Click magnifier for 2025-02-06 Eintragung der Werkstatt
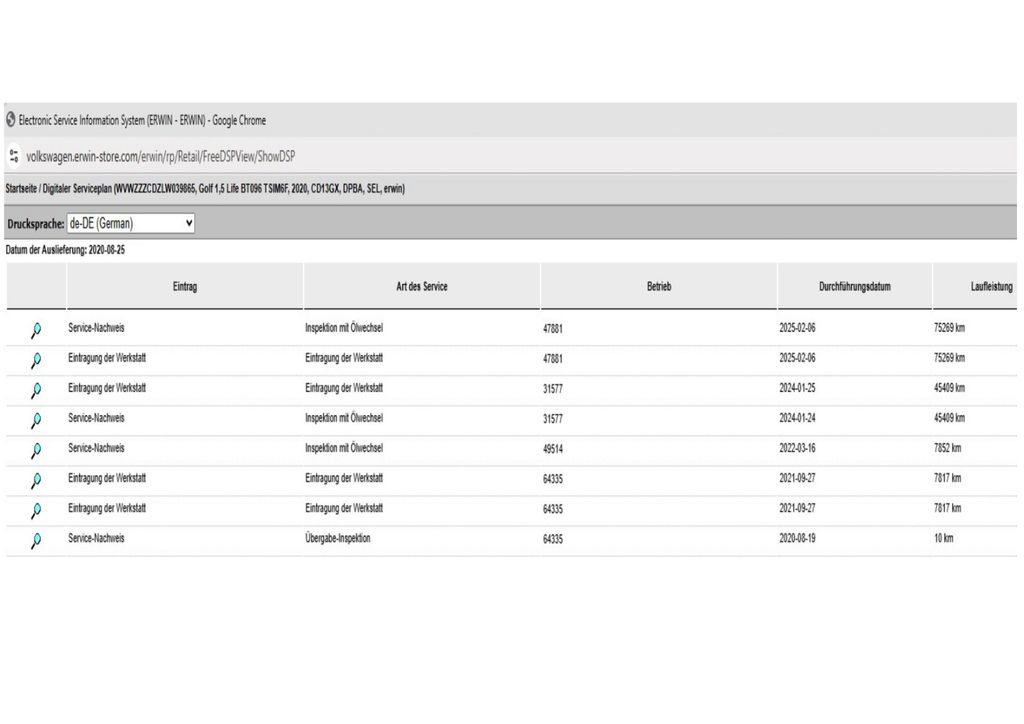1024x724 pixels. [x=36, y=360]
